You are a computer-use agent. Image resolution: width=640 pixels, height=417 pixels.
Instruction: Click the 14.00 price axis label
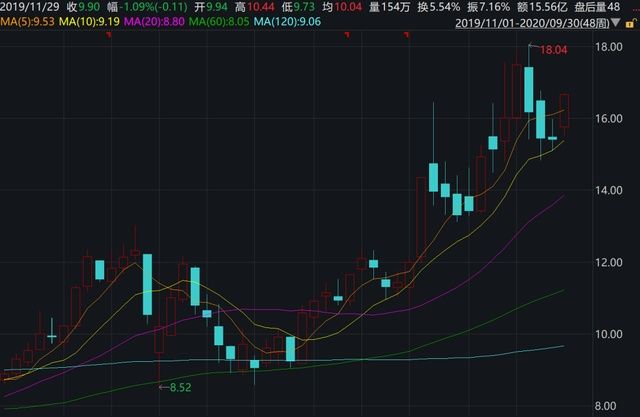(609, 191)
